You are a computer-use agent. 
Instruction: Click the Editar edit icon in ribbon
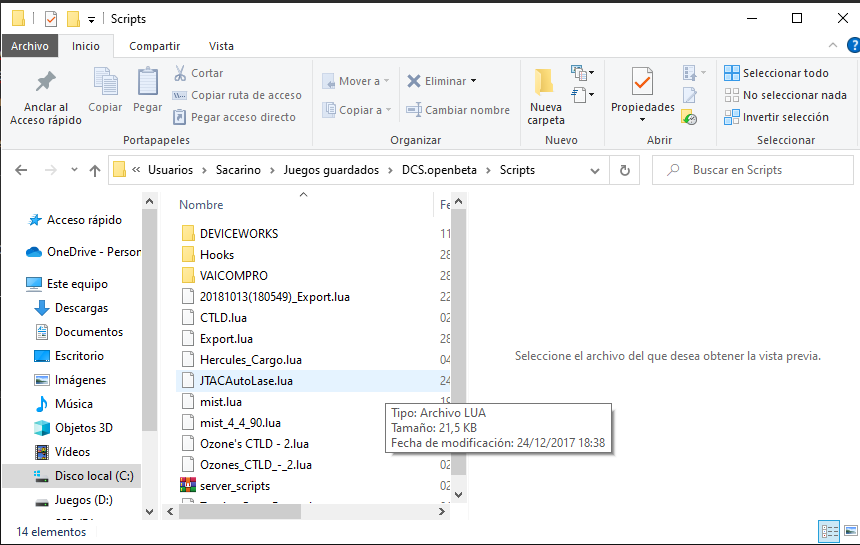[689, 95]
